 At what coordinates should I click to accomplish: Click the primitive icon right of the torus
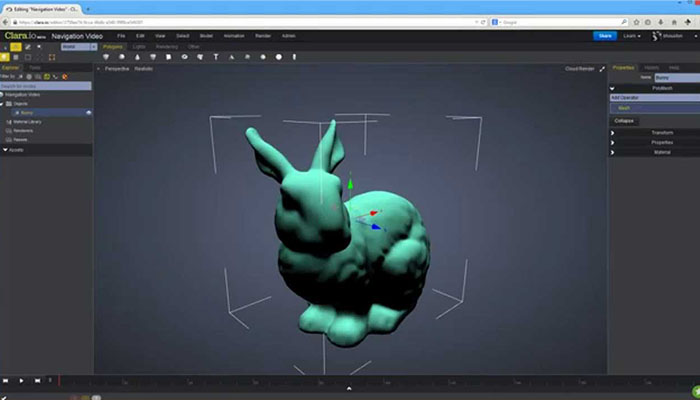point(200,57)
